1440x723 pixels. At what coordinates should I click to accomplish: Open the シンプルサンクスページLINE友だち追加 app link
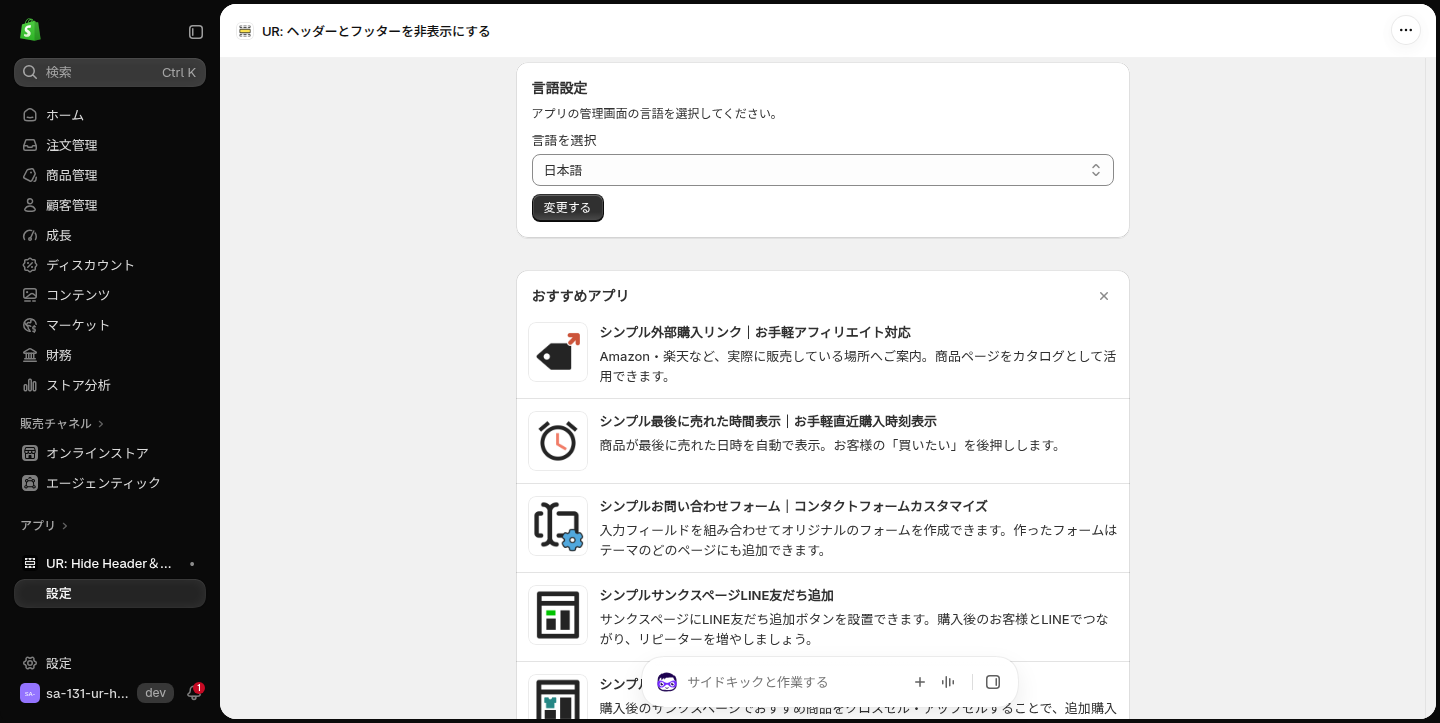pos(716,595)
